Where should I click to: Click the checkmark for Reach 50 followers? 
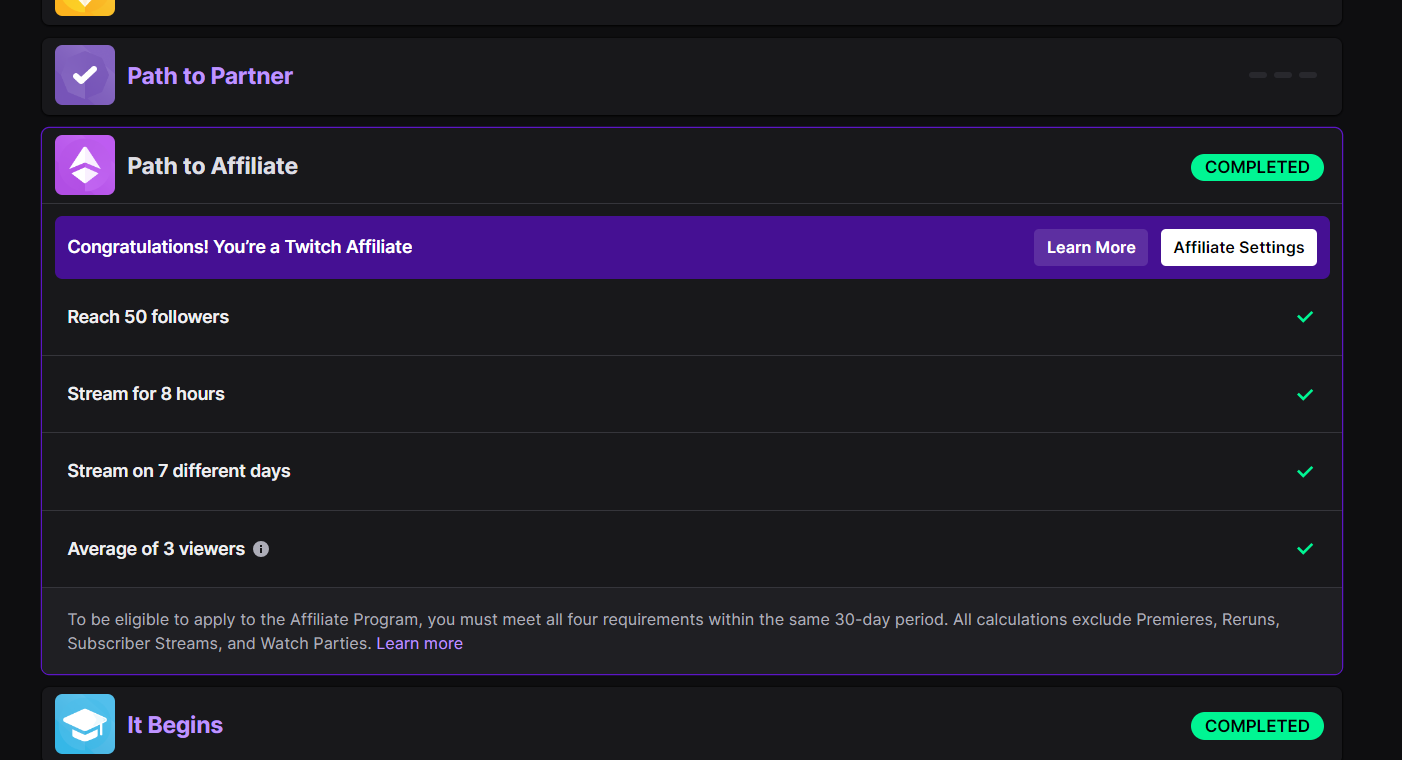pyautogui.click(x=1304, y=317)
